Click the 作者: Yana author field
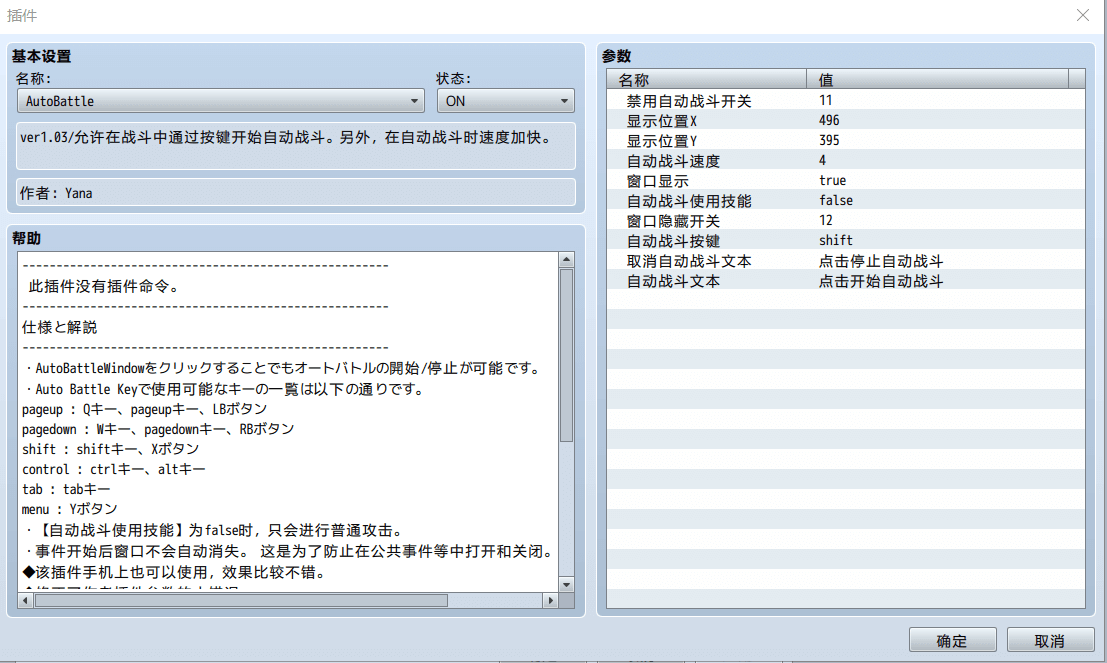The image size is (1107, 663). tap(296, 193)
